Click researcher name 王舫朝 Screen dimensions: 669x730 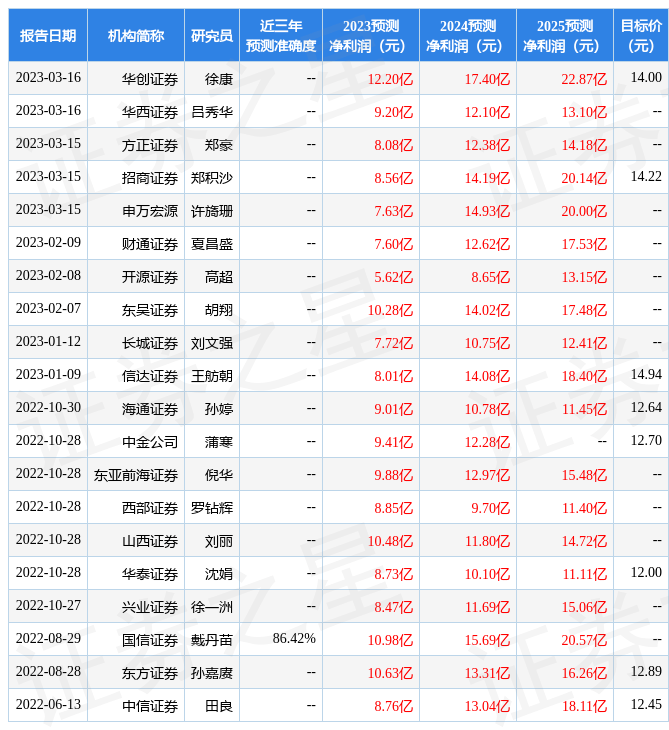click(212, 375)
